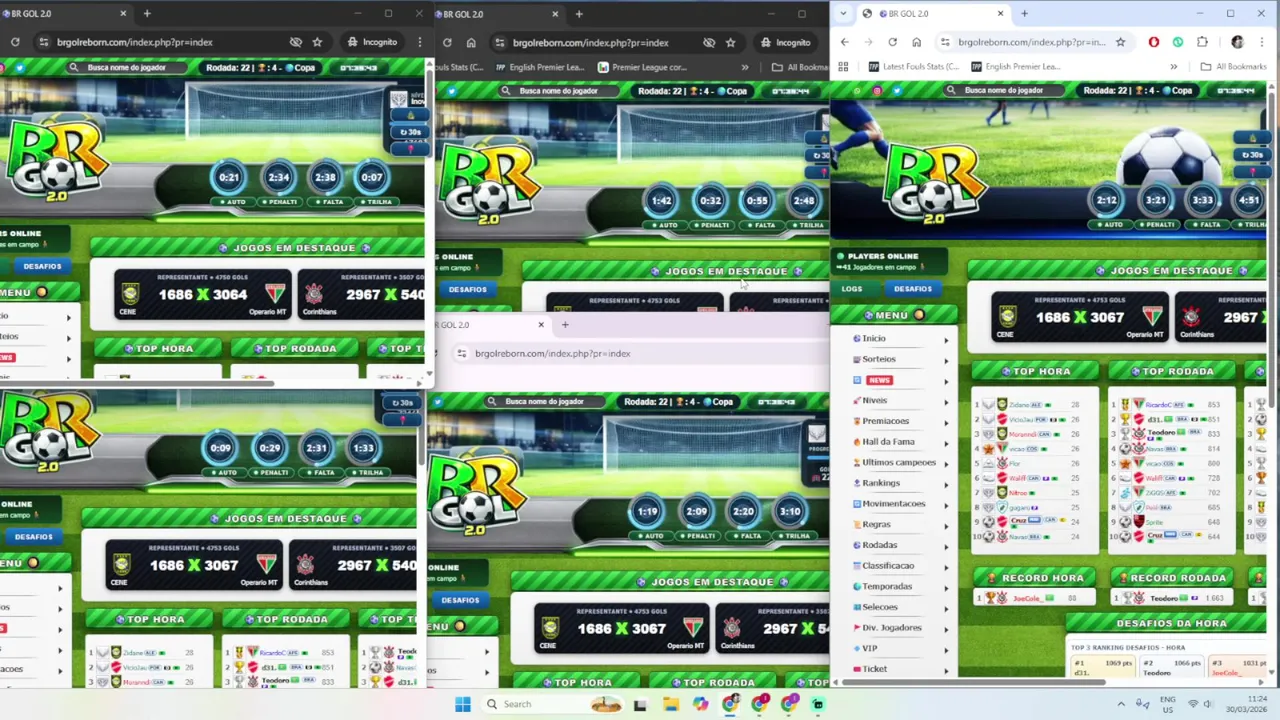Expand the Classificacao submenu arrow
1280x720 pixels.
coord(945,566)
